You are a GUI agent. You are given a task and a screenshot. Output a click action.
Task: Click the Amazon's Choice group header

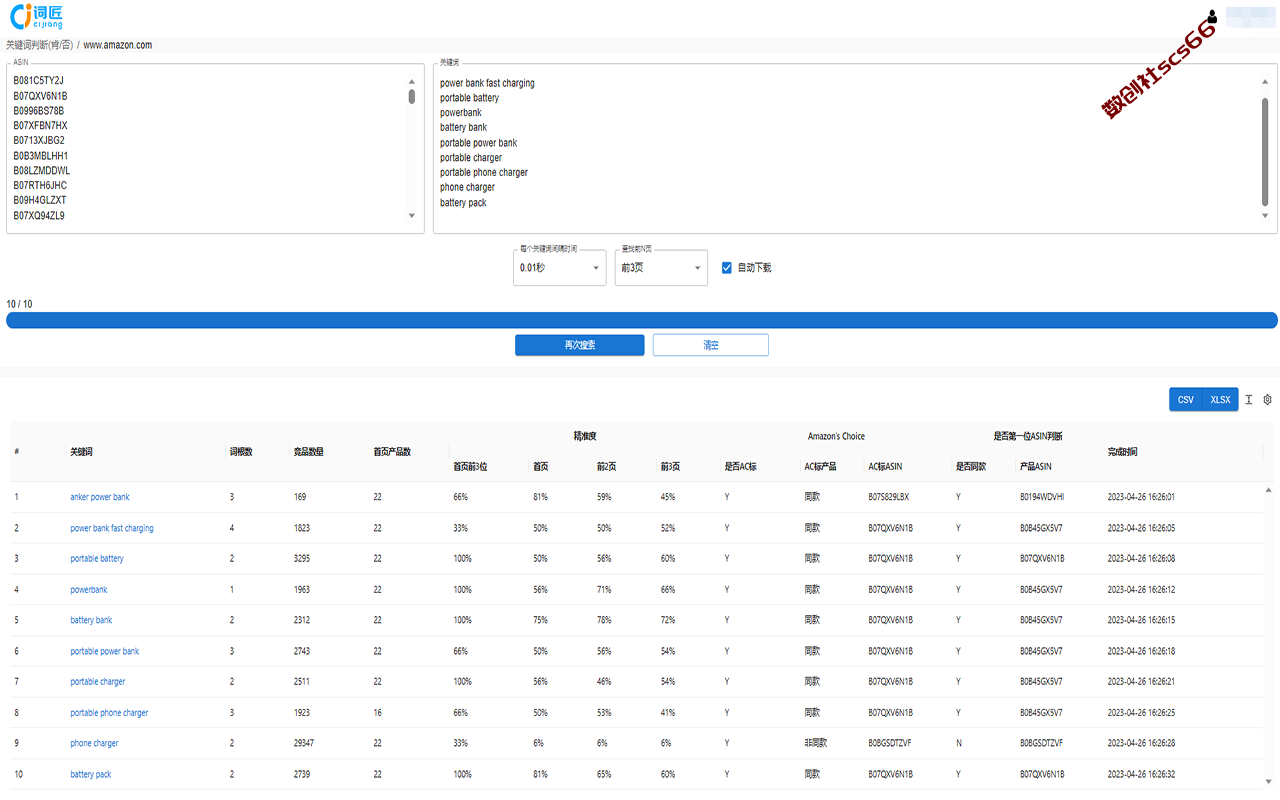836,436
